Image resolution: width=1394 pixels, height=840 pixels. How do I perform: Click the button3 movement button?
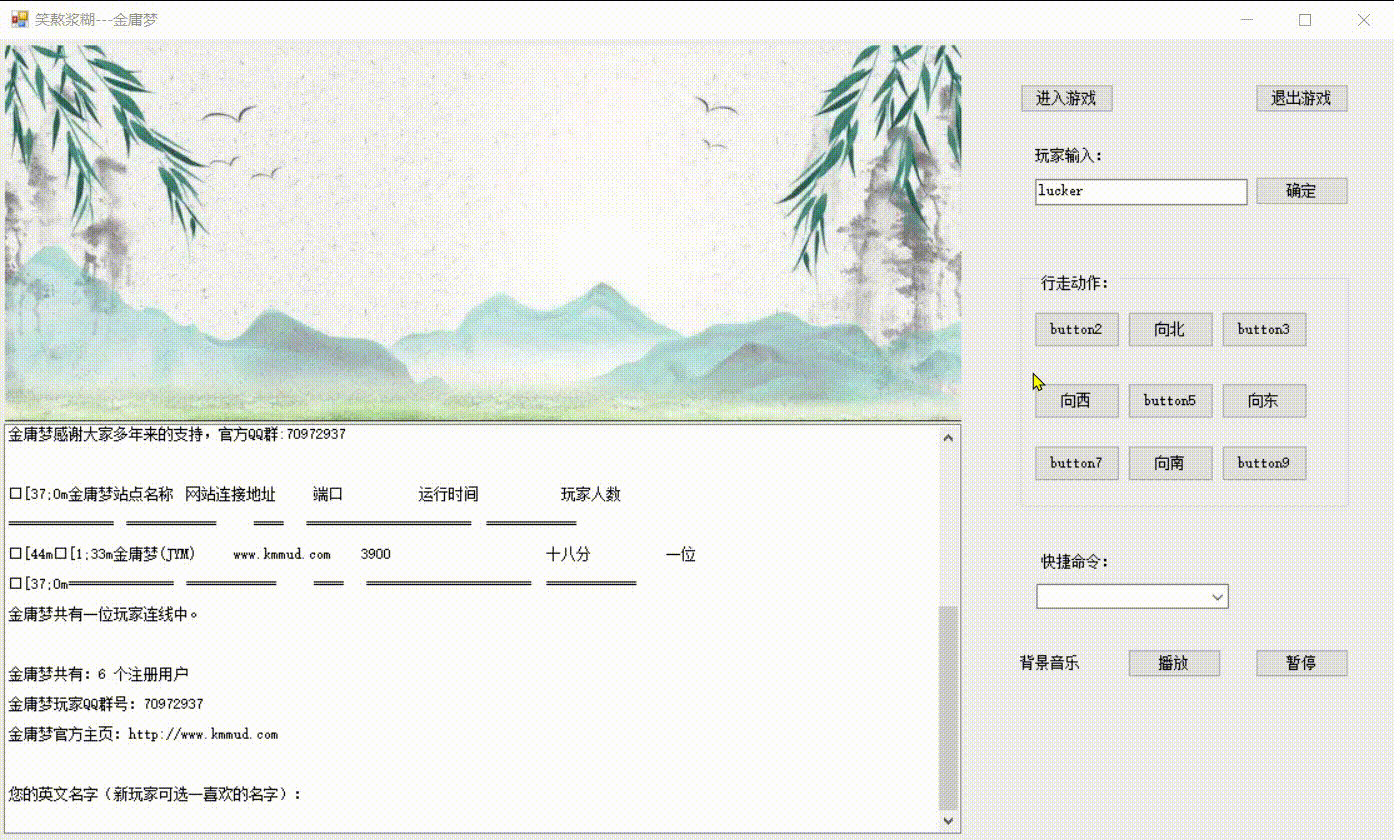pos(1264,329)
